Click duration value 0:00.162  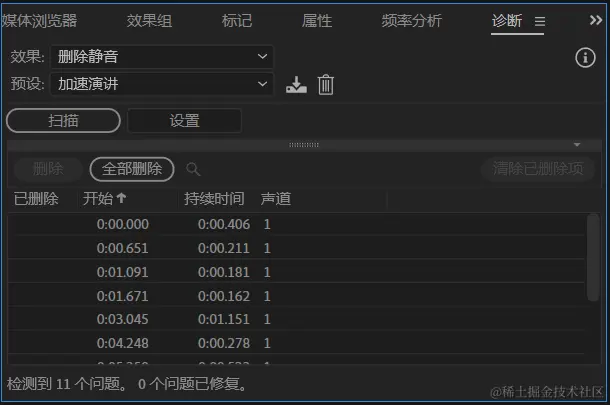(x=224, y=296)
